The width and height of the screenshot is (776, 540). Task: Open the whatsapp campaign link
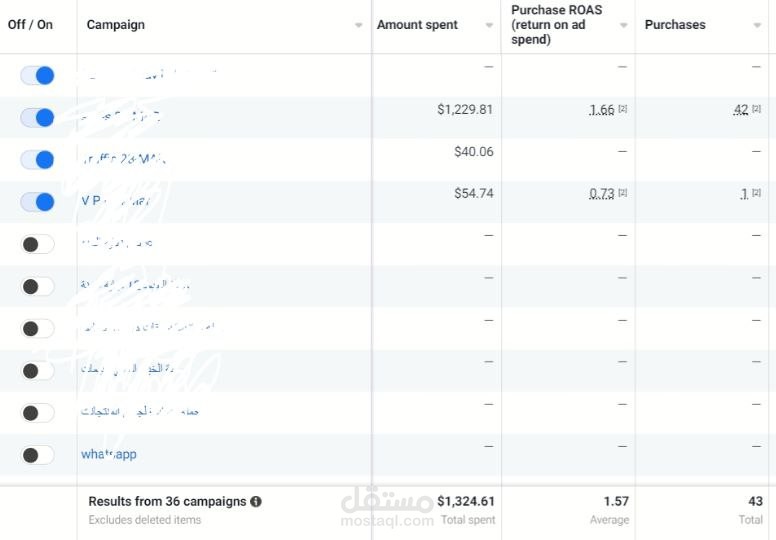point(108,454)
